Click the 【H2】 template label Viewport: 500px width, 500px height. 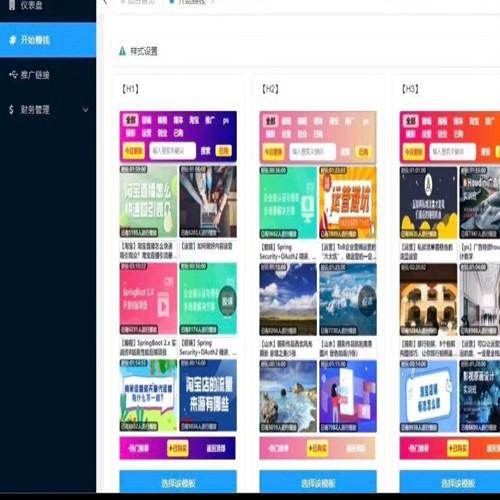[x=270, y=89]
